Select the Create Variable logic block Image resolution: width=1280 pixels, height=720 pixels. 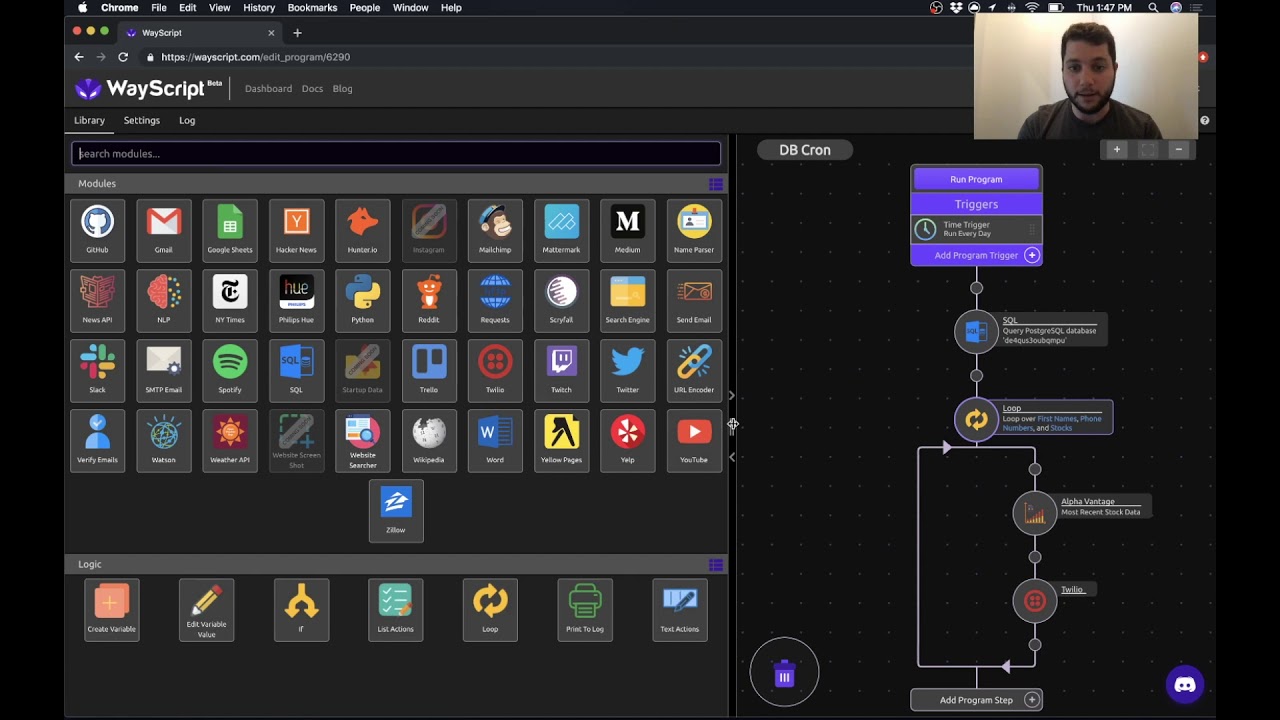[x=111, y=609]
